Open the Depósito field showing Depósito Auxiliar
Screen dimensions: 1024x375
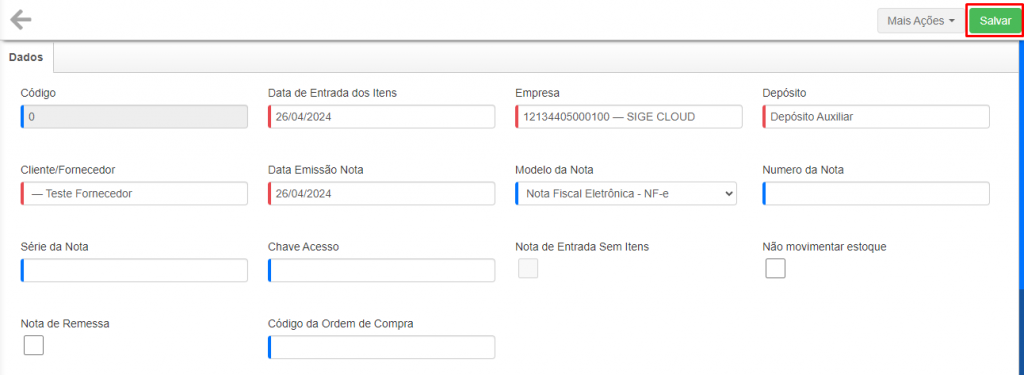click(876, 117)
